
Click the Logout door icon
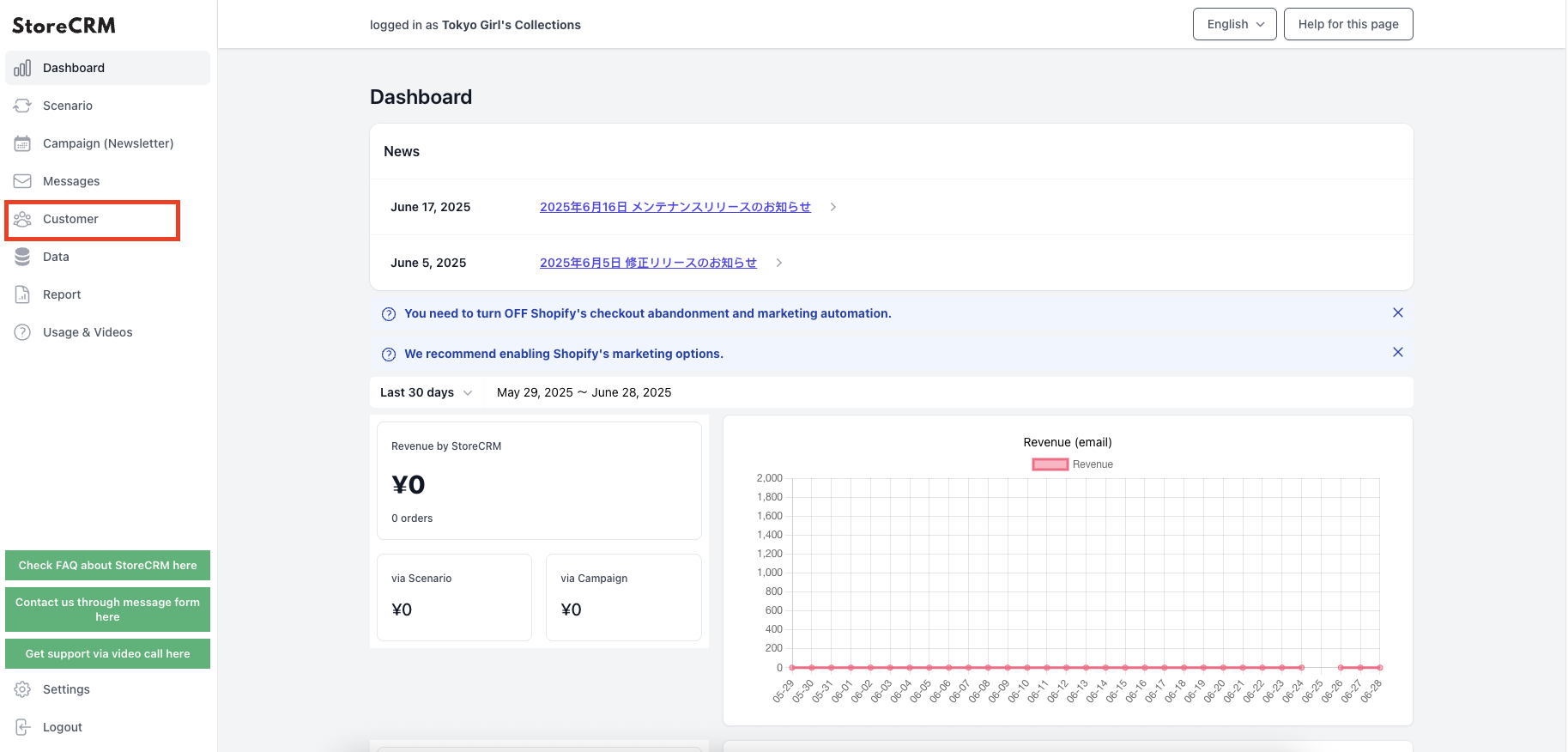pyautogui.click(x=22, y=727)
